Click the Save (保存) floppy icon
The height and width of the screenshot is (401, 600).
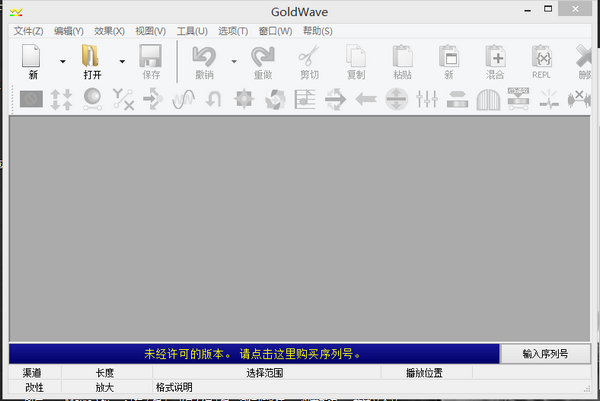(x=150, y=56)
